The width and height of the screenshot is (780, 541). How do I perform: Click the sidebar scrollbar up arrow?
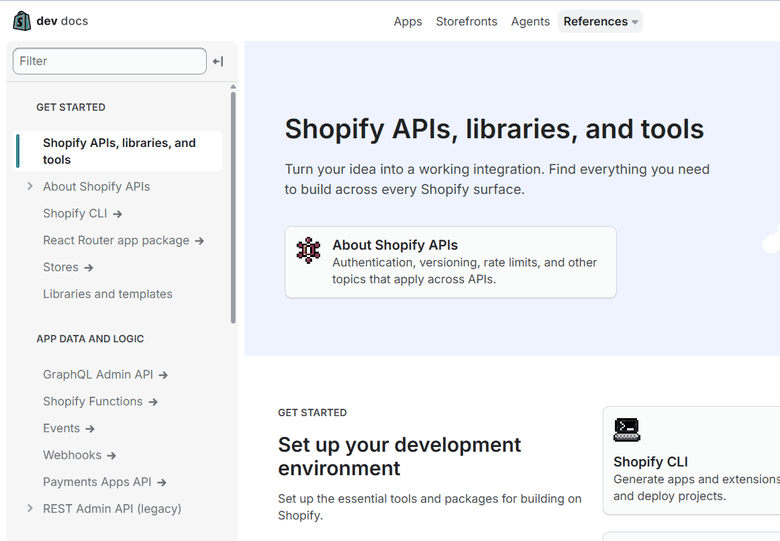point(233,87)
